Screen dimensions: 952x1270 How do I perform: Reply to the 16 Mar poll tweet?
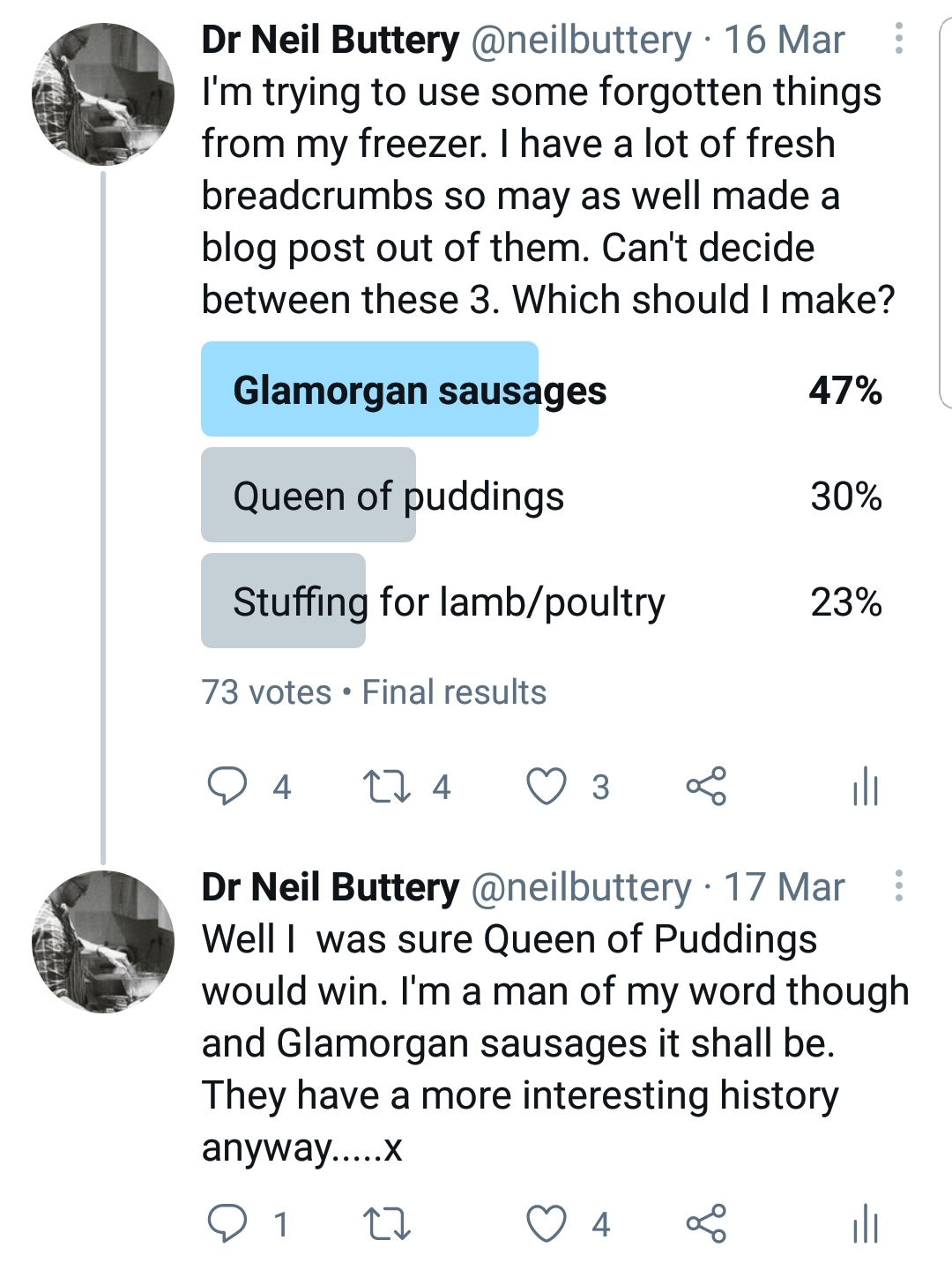pos(227,786)
